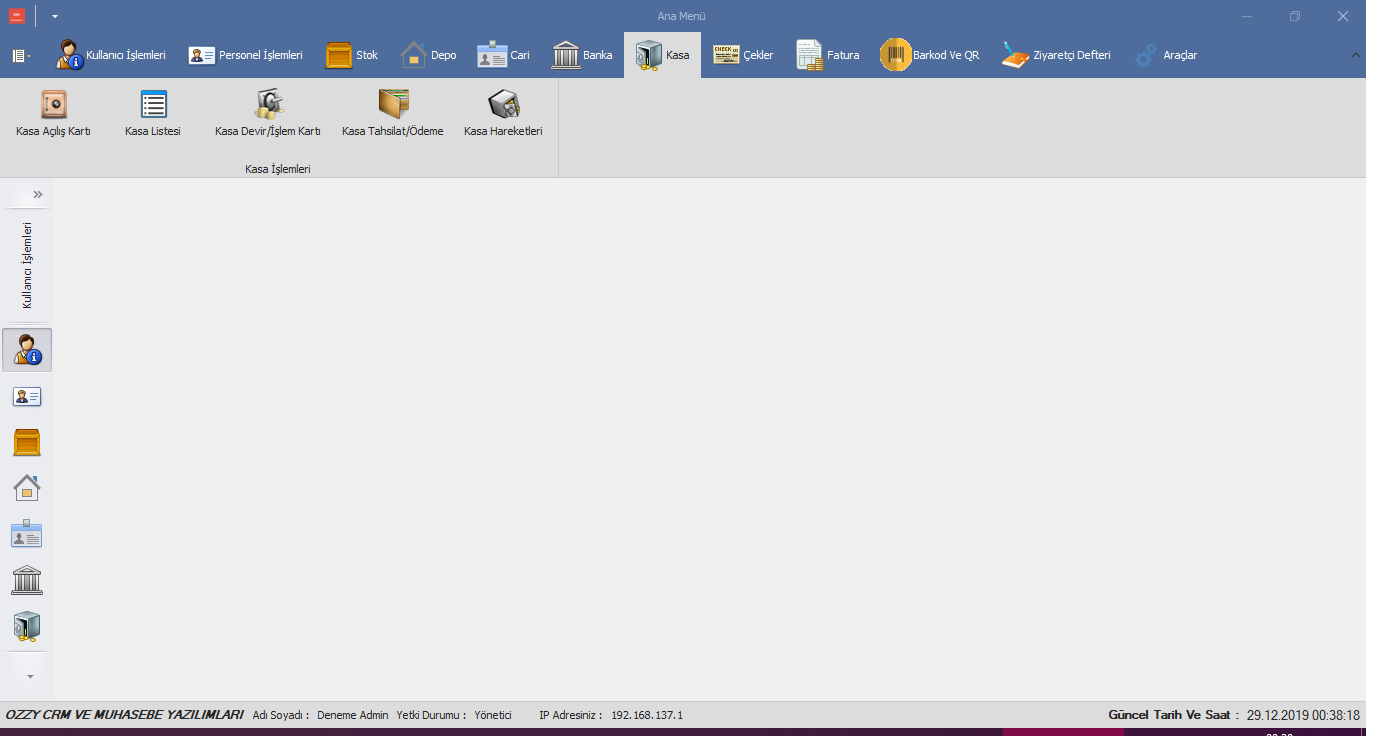Click the safe (Kasa) sidebar icon
Screen dimensions: 1374x736
(x=27, y=627)
